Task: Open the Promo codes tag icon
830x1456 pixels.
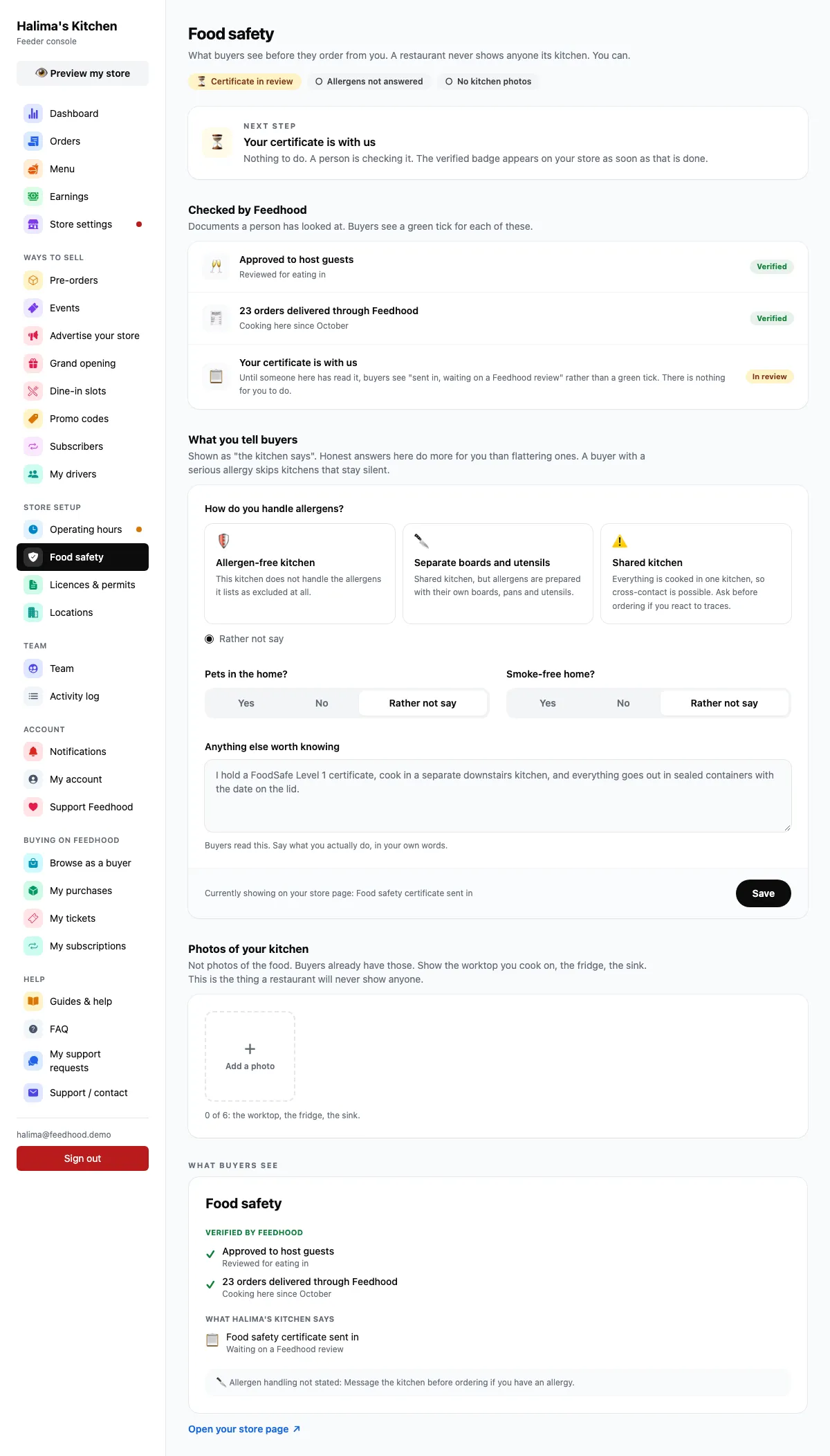Action: pos(33,419)
